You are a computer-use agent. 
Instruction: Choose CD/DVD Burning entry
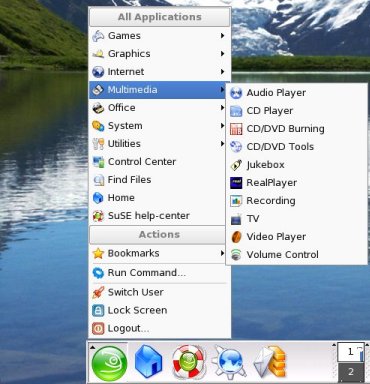296,129
